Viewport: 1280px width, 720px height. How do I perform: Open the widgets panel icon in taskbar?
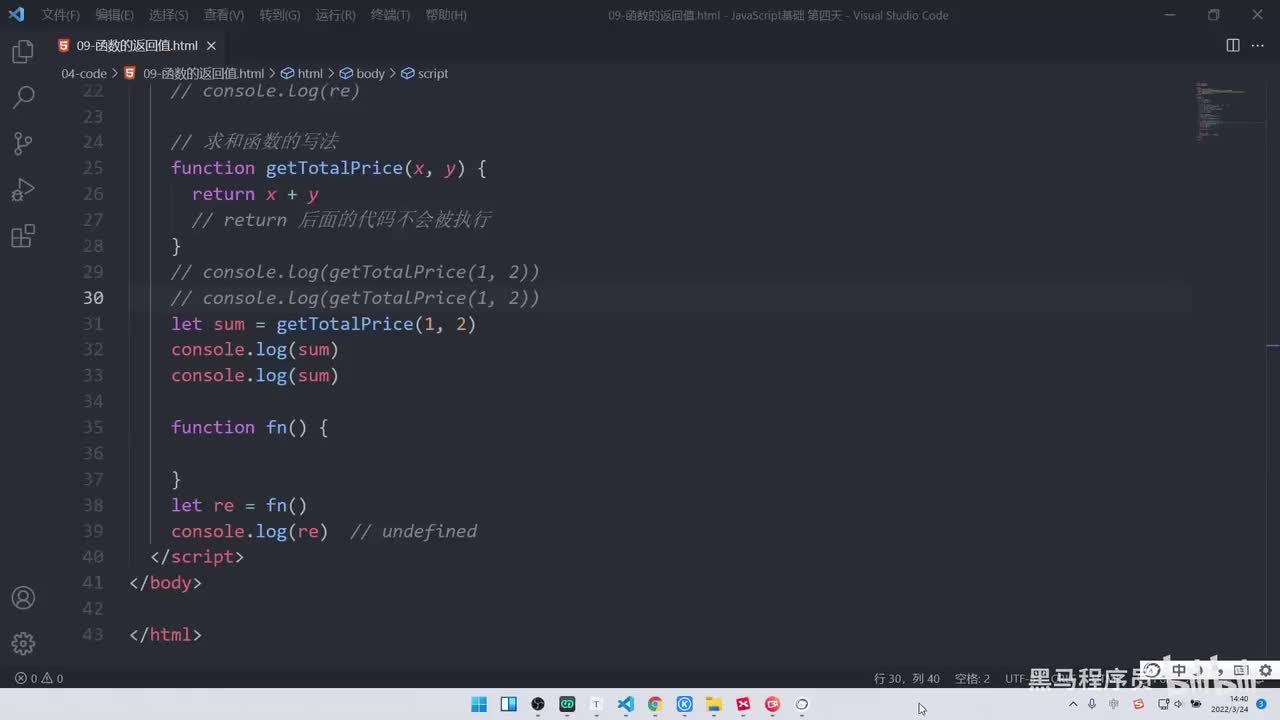tap(509, 704)
